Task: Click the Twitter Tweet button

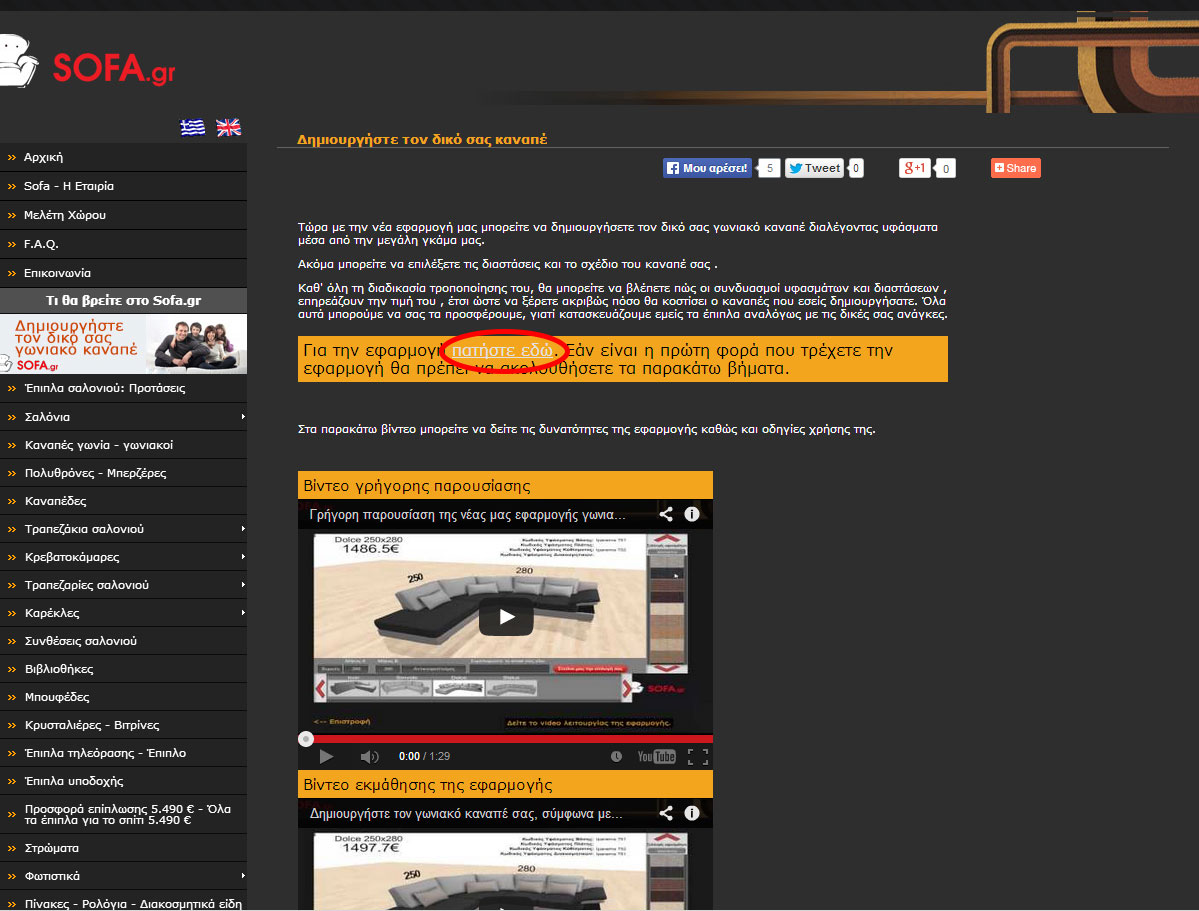Action: click(814, 168)
